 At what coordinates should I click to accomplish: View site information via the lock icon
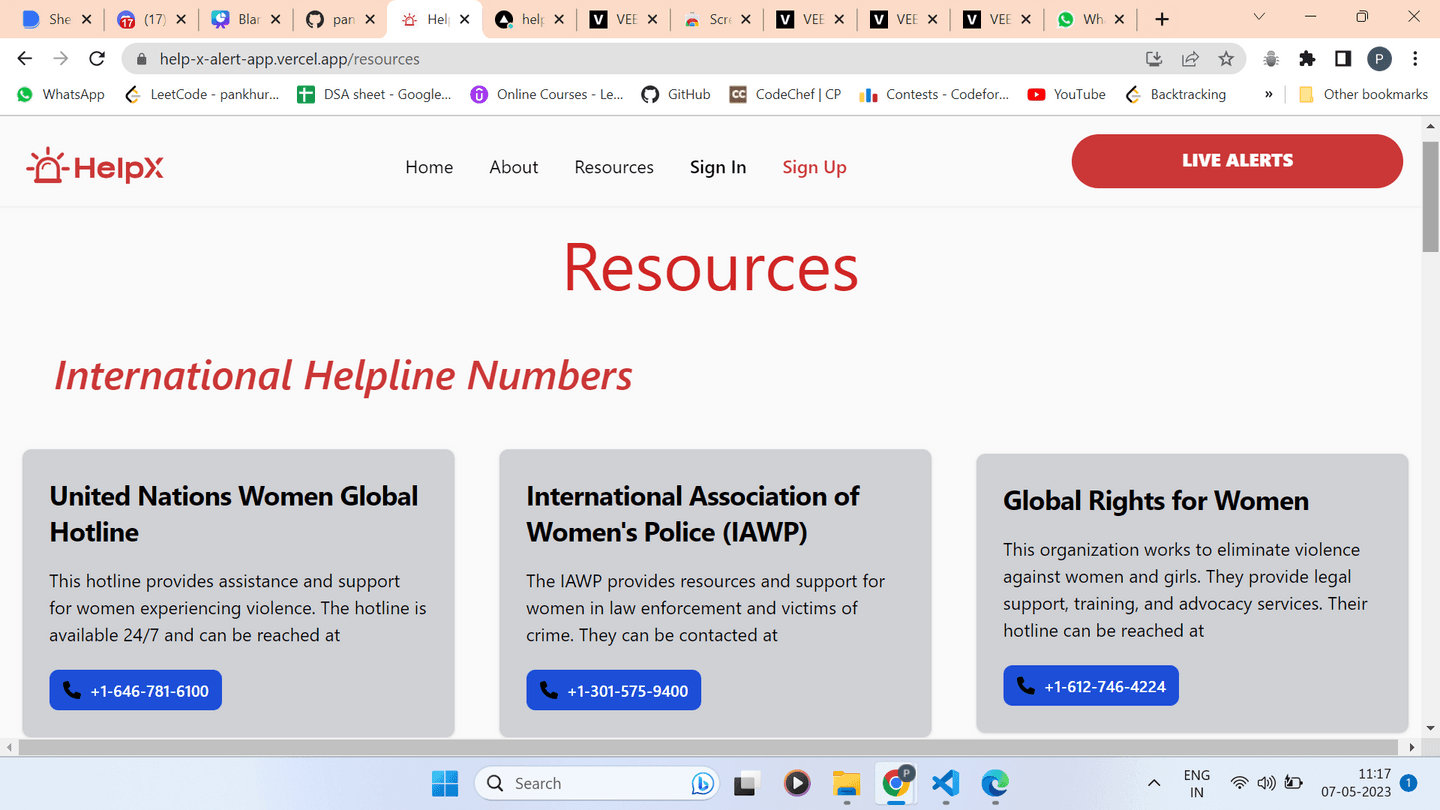click(141, 59)
